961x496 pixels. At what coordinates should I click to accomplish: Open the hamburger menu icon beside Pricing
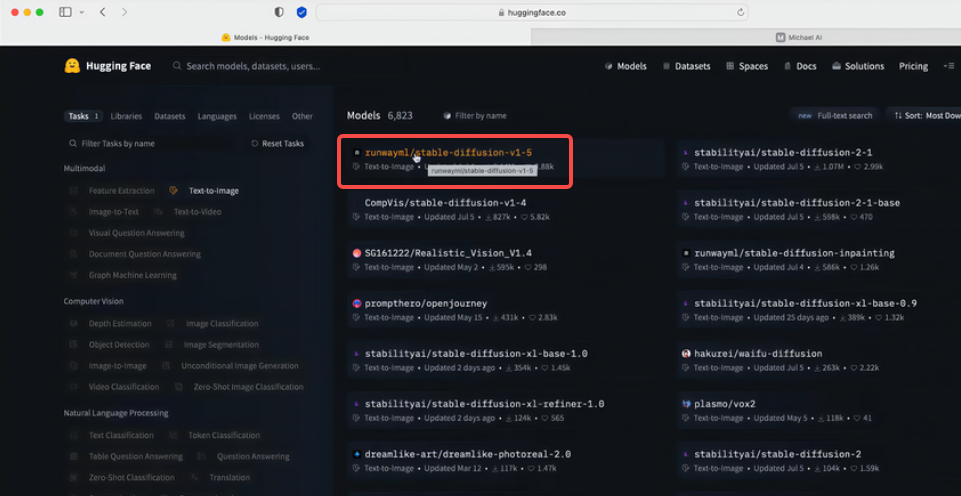[949, 66]
